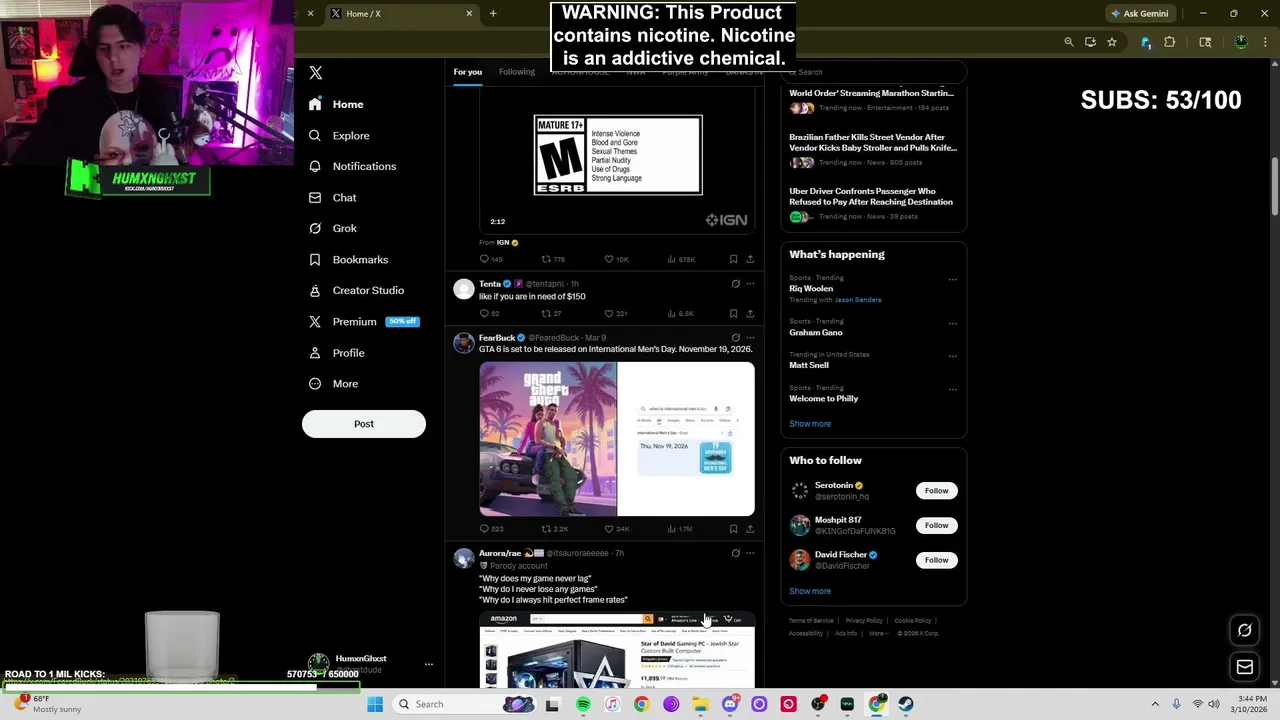Viewport: 1280px width, 720px height.
Task: Click Grok explain icon on FearBuck's post
Action: (x=735, y=338)
